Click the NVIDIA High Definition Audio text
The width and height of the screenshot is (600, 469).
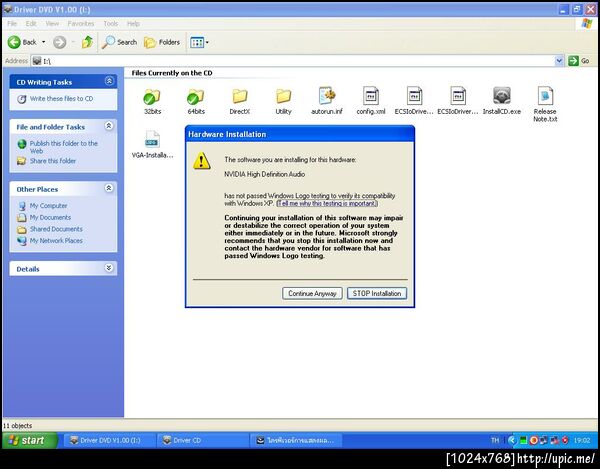[x=264, y=174]
